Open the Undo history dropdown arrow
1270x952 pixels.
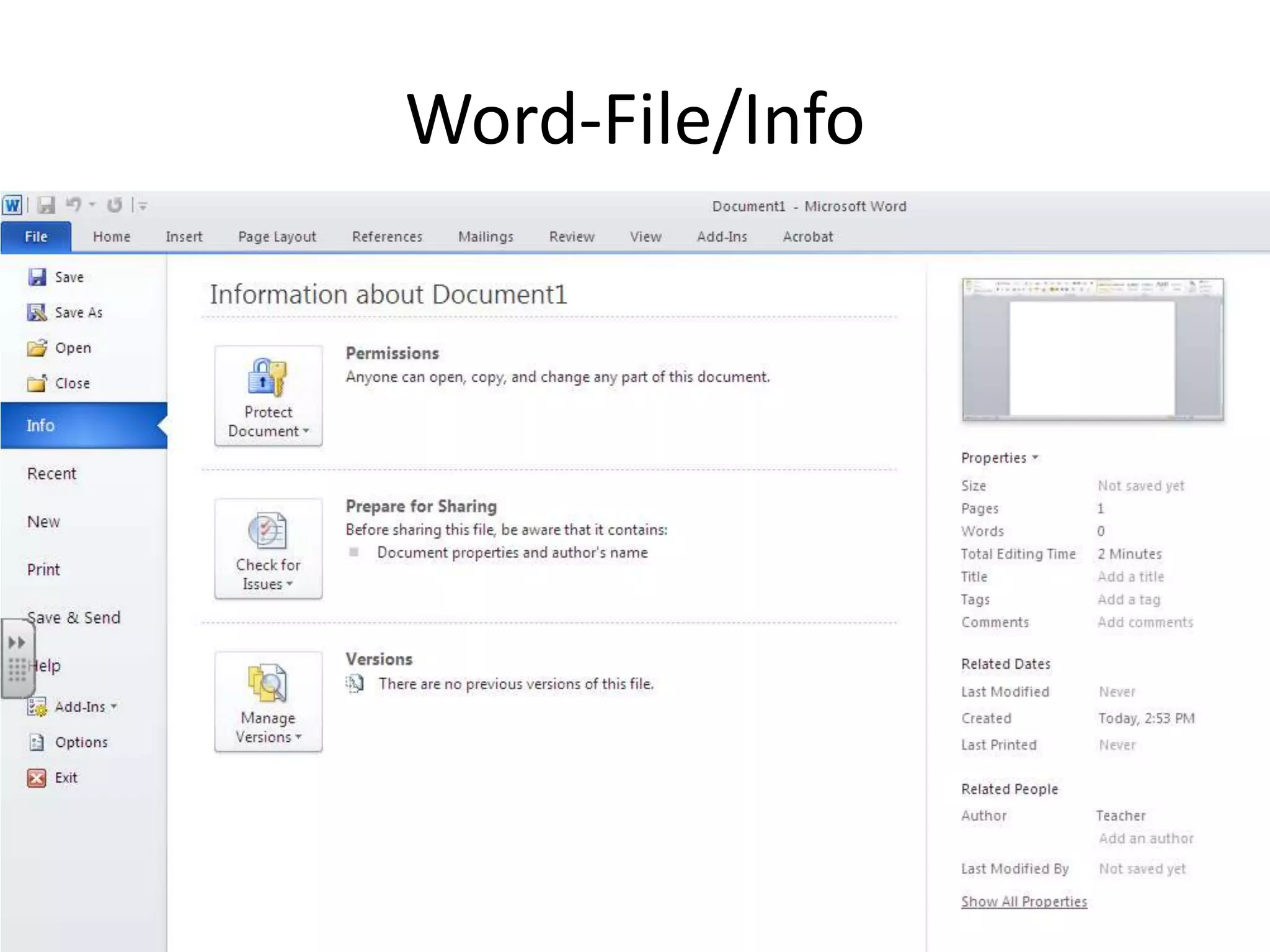pyautogui.click(x=92, y=205)
